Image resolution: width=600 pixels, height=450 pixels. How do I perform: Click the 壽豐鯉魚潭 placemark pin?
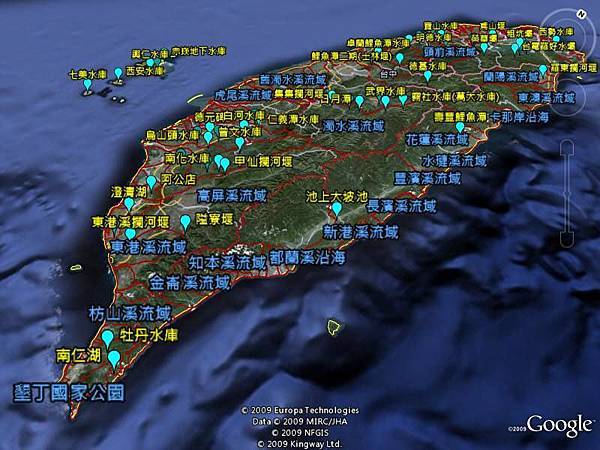pos(460,127)
